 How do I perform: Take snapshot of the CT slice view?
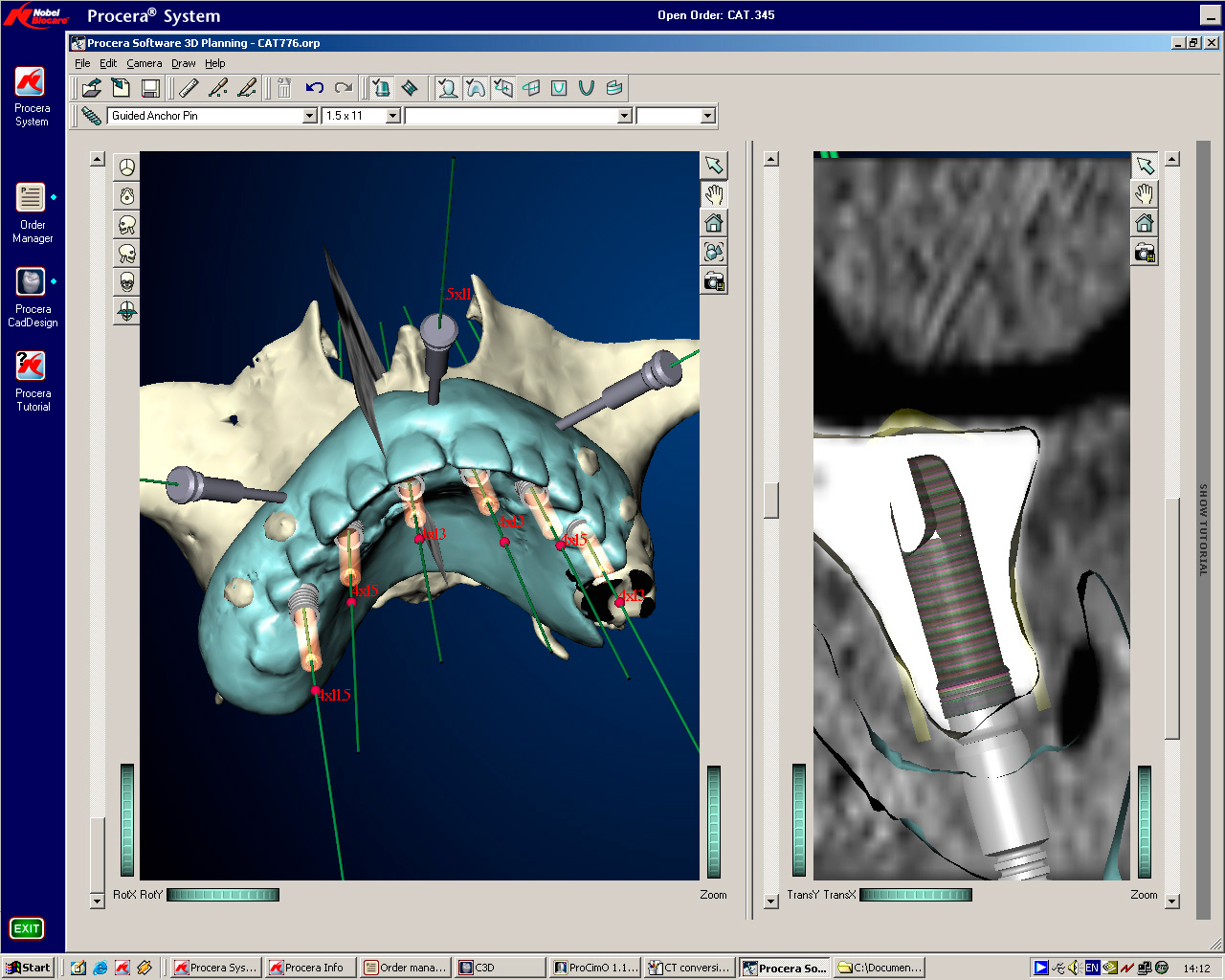pos(1145,253)
